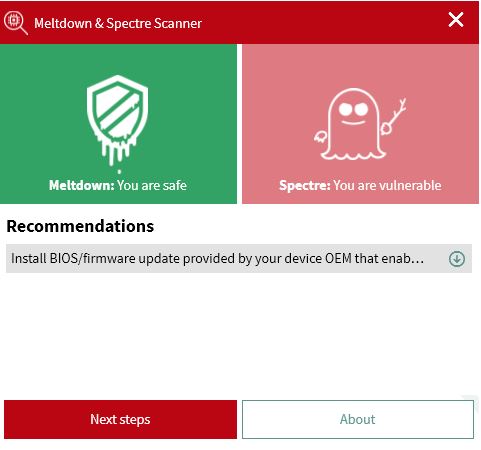This screenshot has width=481, height=450.
Task: Click the 'Meltdown: You are safe' text
Action: (x=118, y=185)
